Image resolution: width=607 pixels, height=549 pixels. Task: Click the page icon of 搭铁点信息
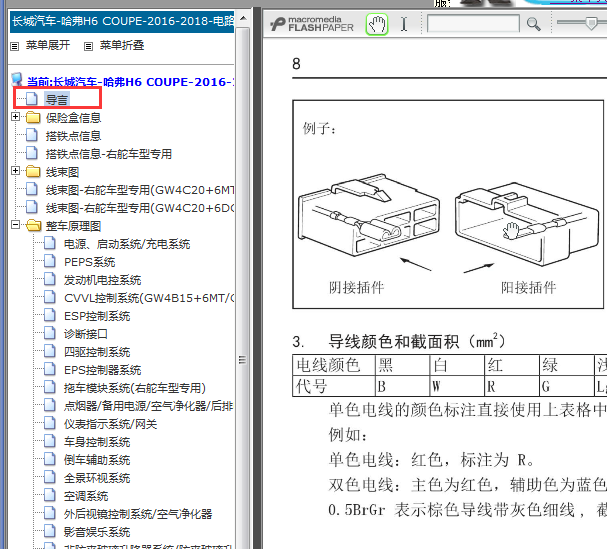pos(32,135)
